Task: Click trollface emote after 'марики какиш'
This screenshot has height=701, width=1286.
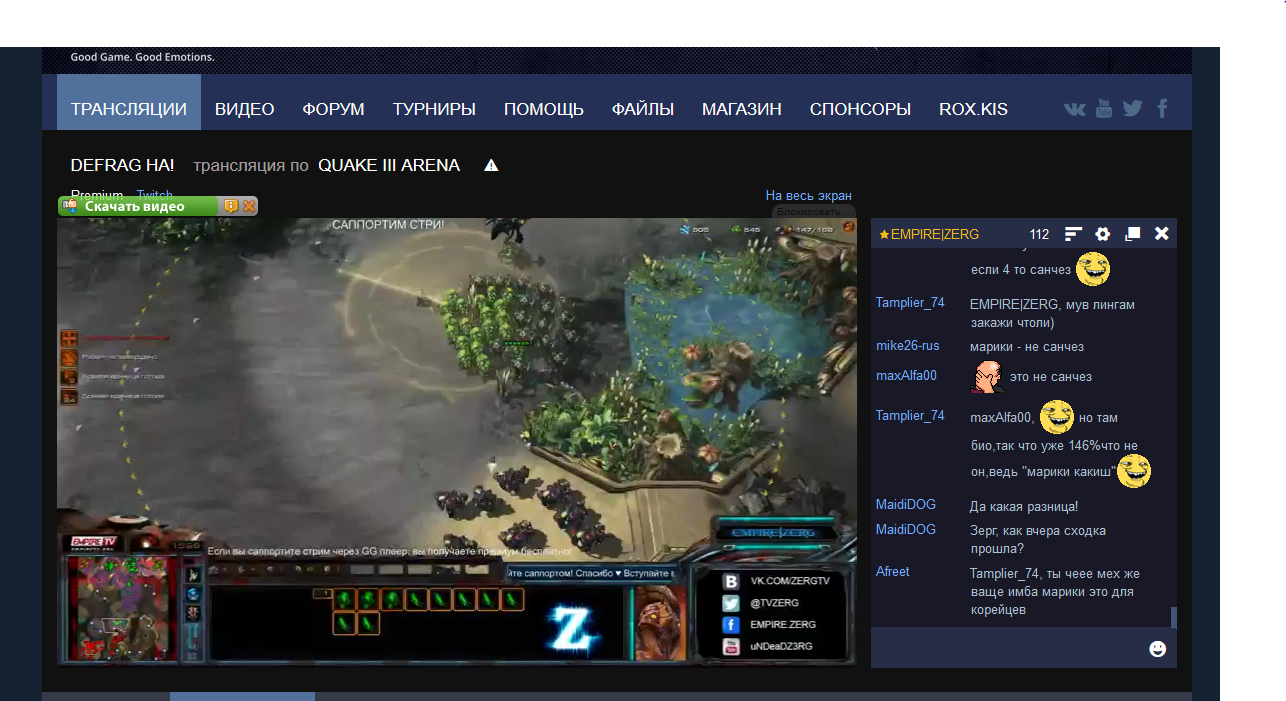Action: 1134,471
